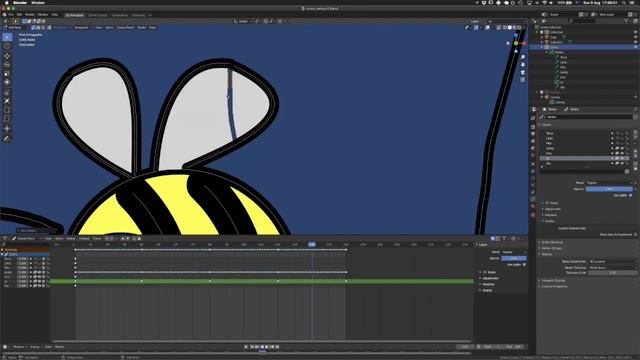Select the Scale tool in the left toolbar

click(7, 73)
